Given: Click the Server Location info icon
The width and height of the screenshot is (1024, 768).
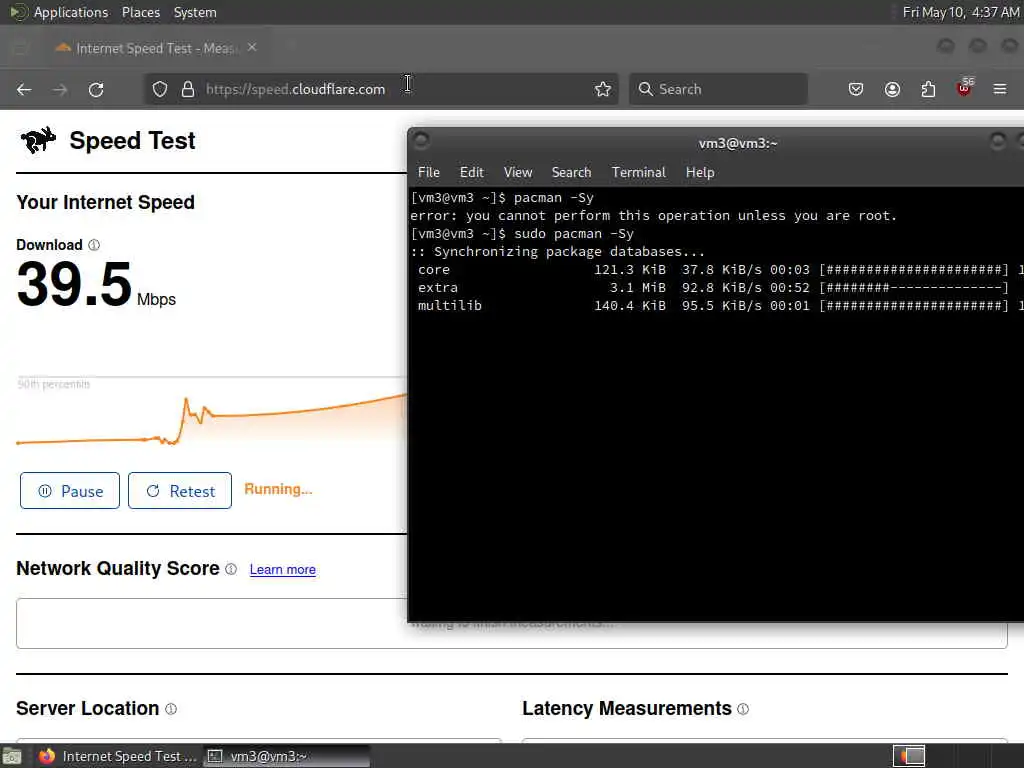Looking at the screenshot, I should click(171, 709).
